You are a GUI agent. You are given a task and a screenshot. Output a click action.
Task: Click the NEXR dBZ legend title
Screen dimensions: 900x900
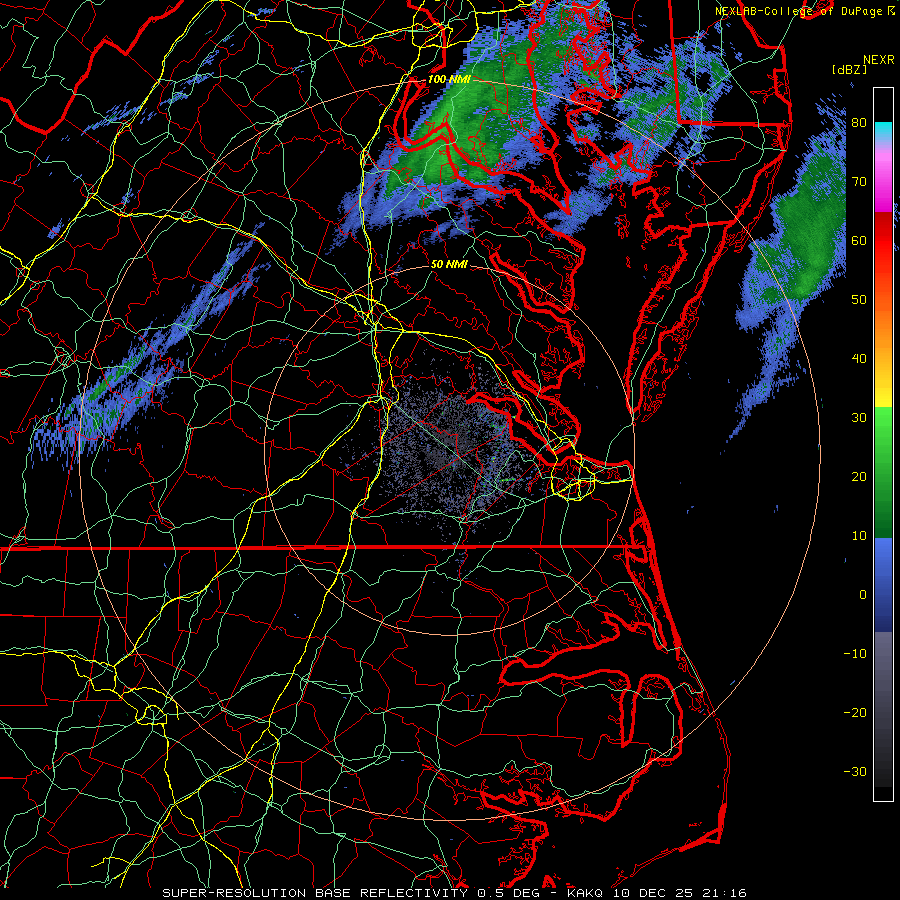coord(863,64)
